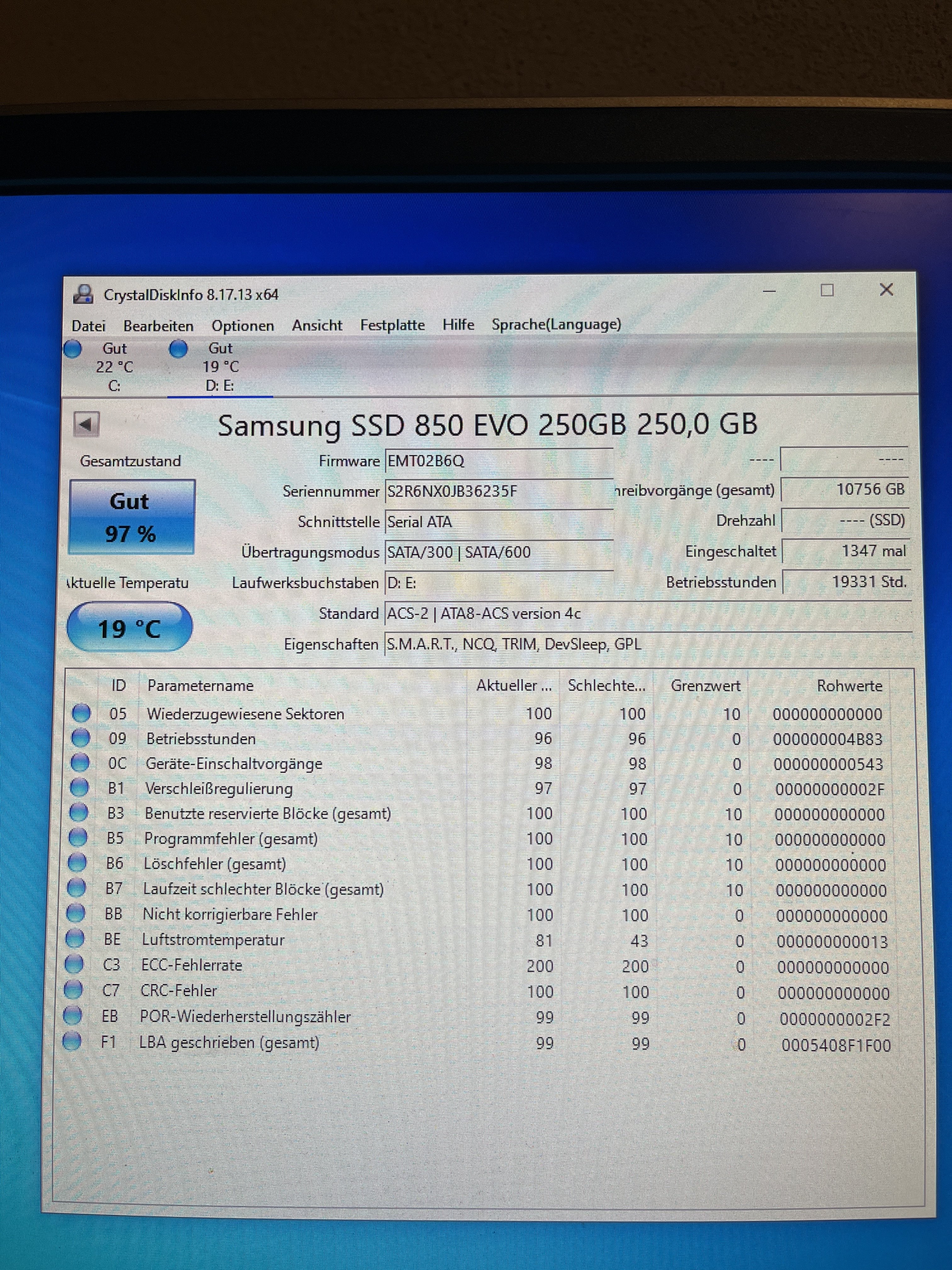Select the CRC-Fehler parameter name

[178, 990]
